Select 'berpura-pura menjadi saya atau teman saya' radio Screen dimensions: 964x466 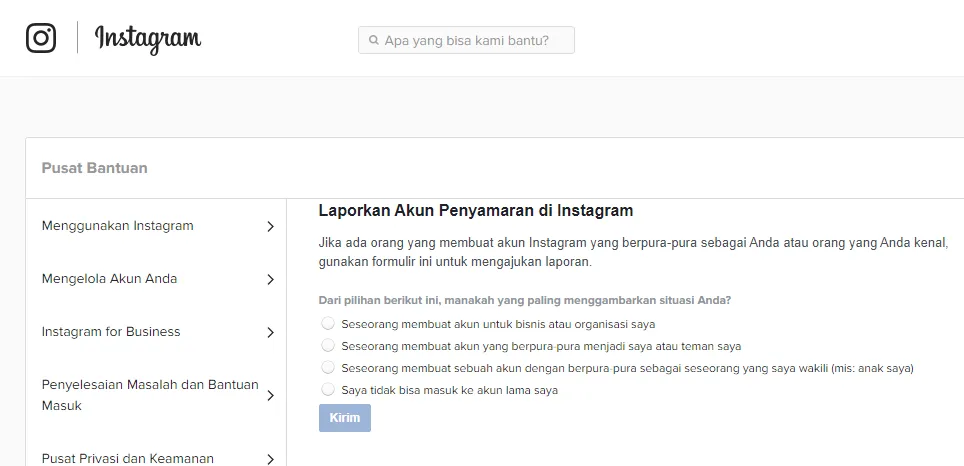pos(328,346)
